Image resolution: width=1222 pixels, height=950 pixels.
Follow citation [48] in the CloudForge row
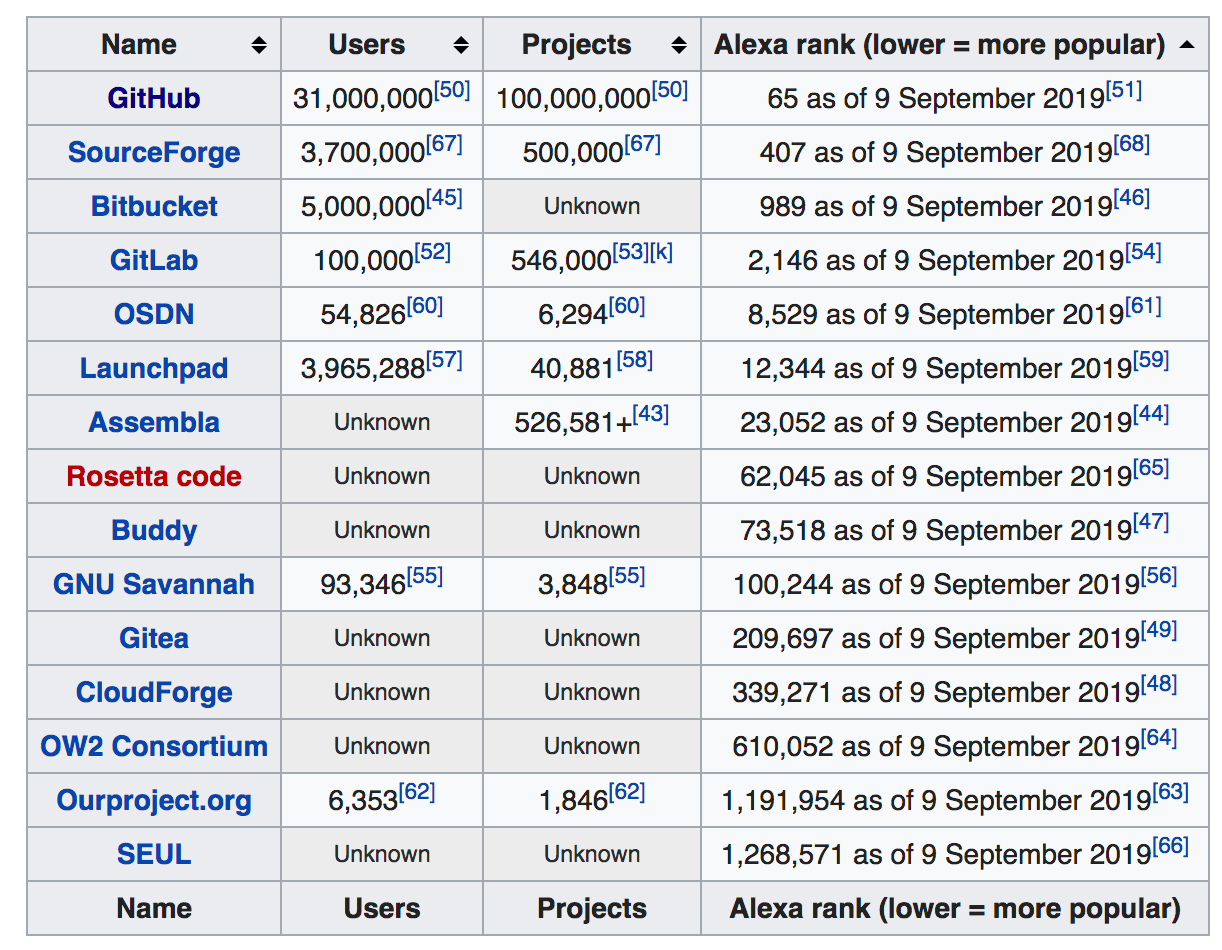pos(1159,684)
